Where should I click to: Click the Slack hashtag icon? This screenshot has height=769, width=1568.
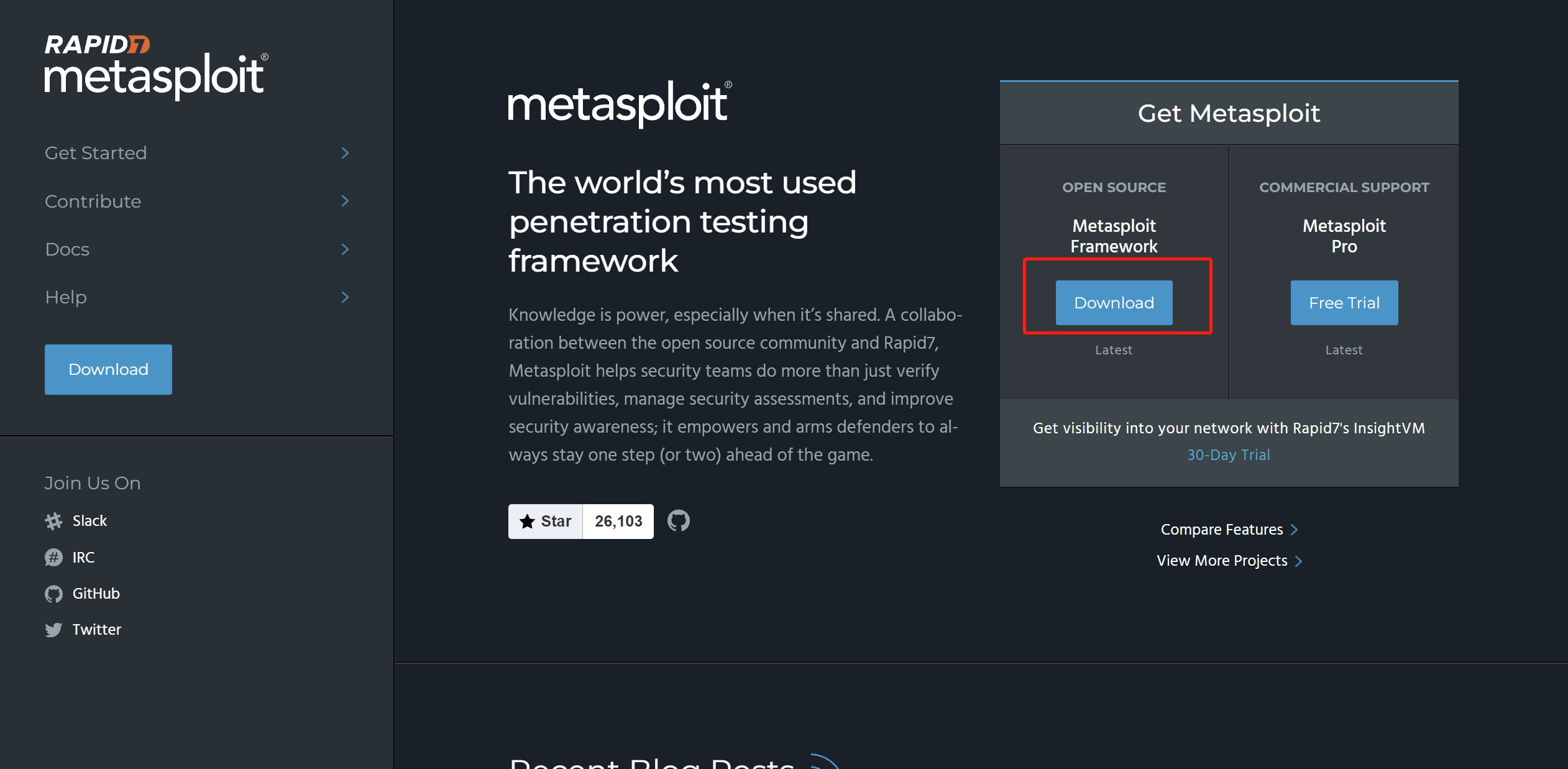click(54, 521)
